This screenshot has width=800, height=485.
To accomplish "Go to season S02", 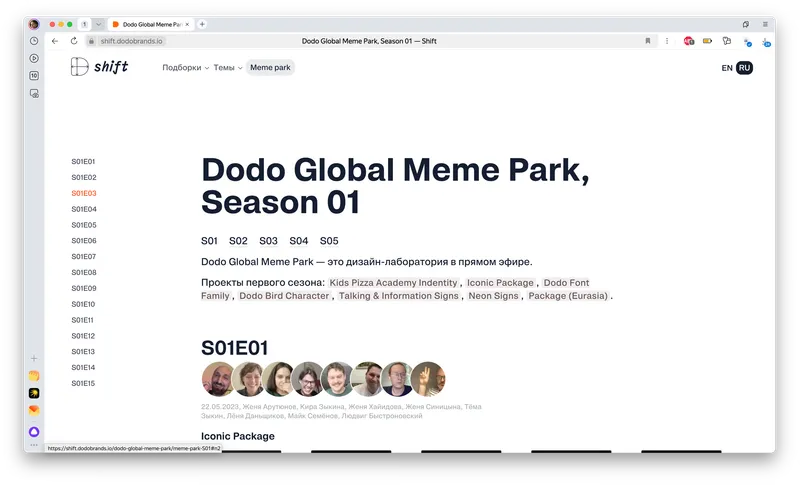I will pyautogui.click(x=238, y=241).
